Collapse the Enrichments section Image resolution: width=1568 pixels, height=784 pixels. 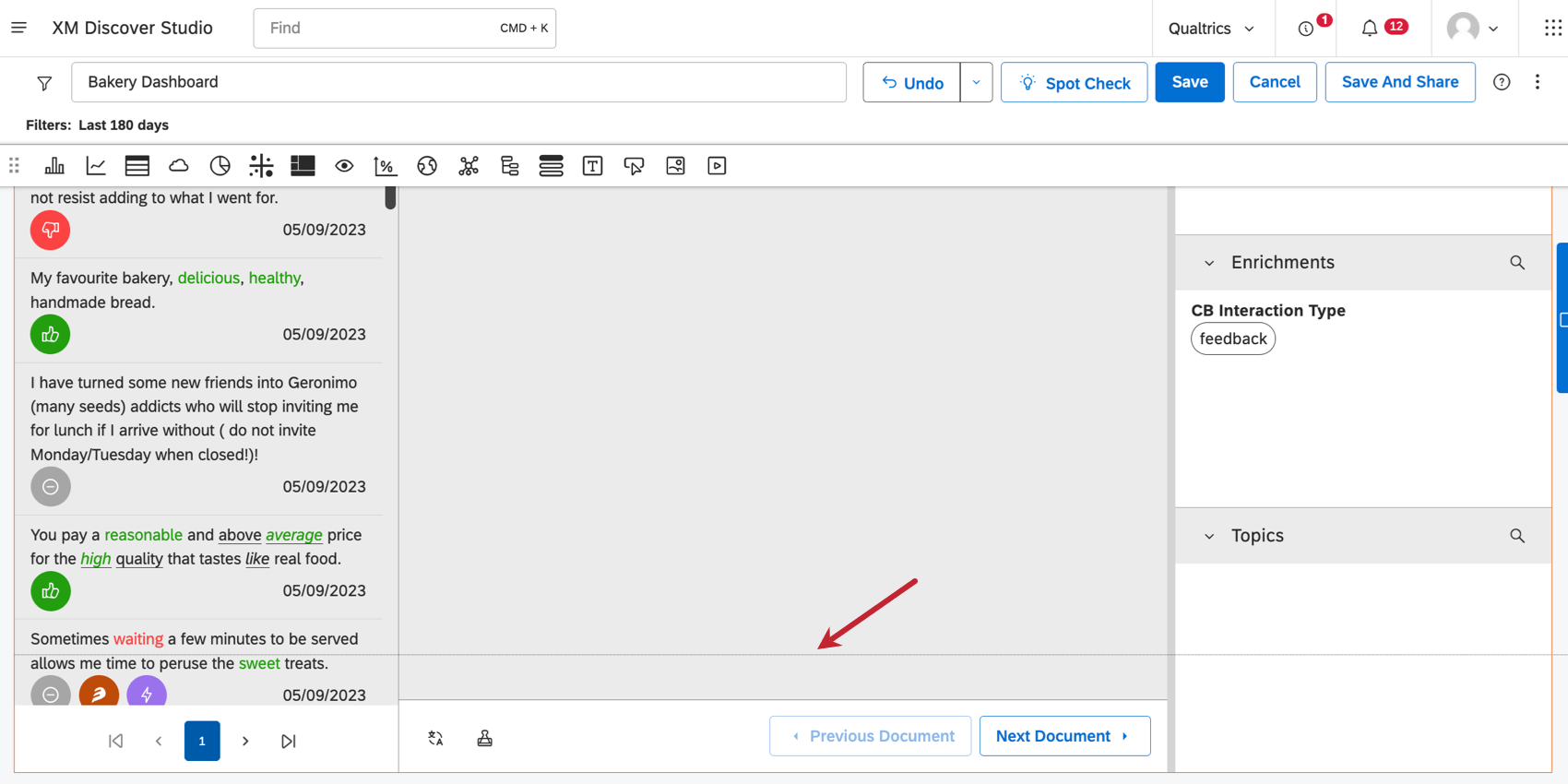[1209, 263]
